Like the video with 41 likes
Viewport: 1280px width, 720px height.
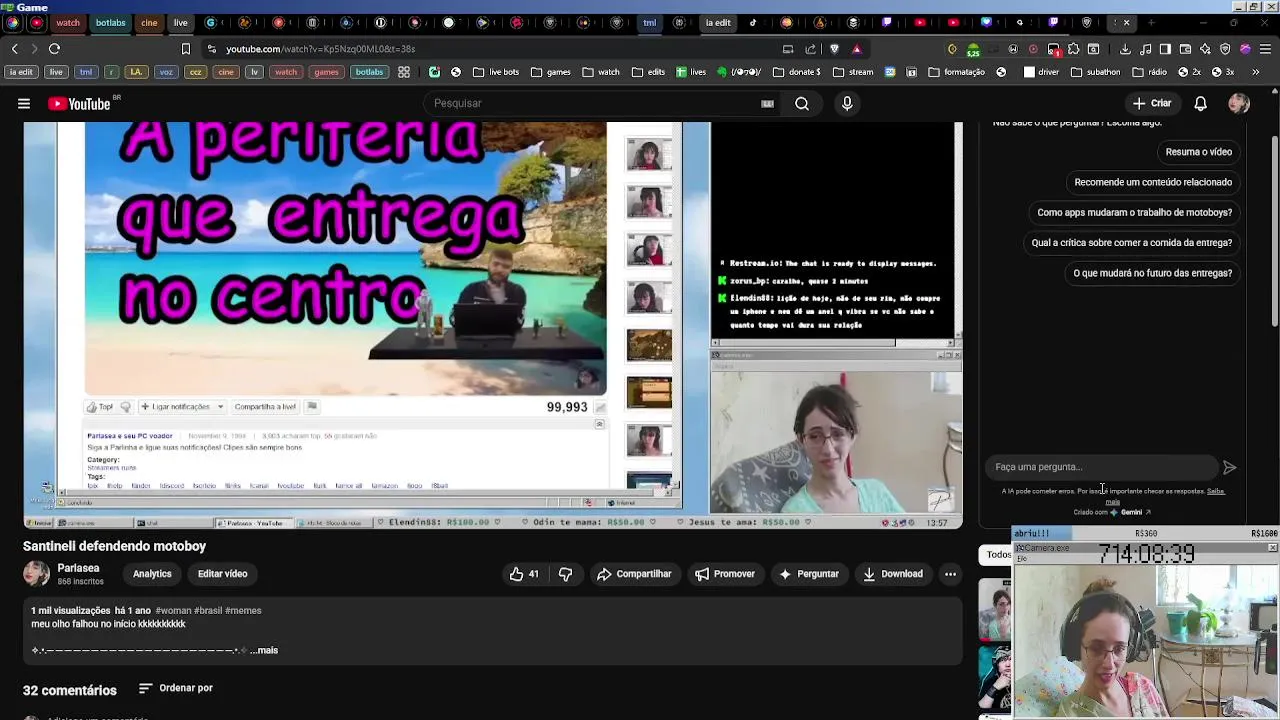click(525, 574)
